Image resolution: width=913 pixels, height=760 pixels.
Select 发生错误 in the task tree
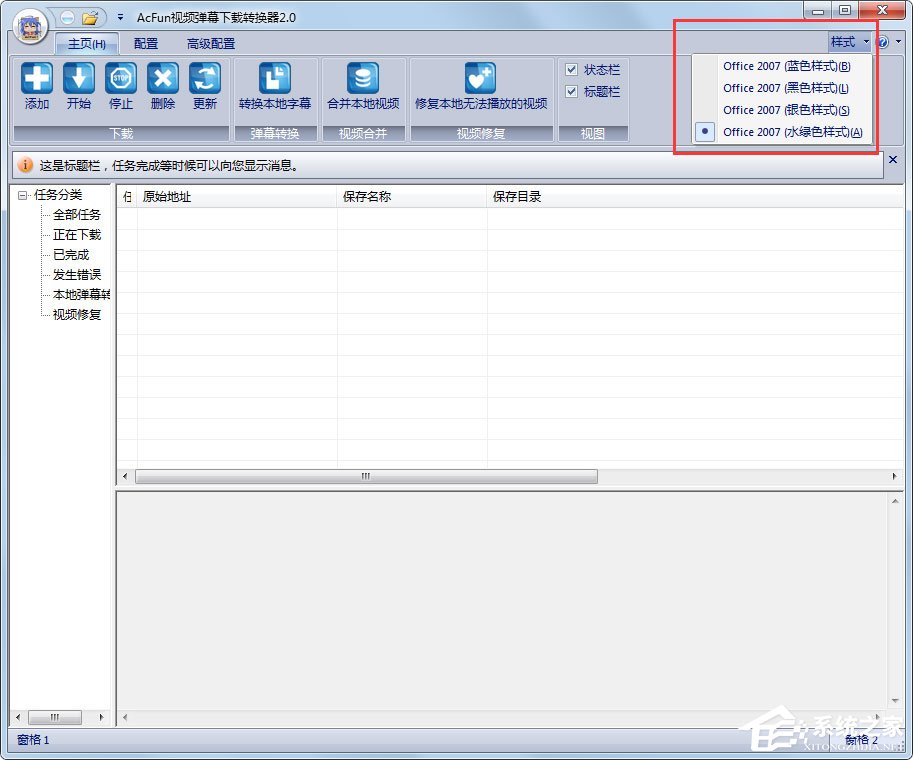click(77, 274)
